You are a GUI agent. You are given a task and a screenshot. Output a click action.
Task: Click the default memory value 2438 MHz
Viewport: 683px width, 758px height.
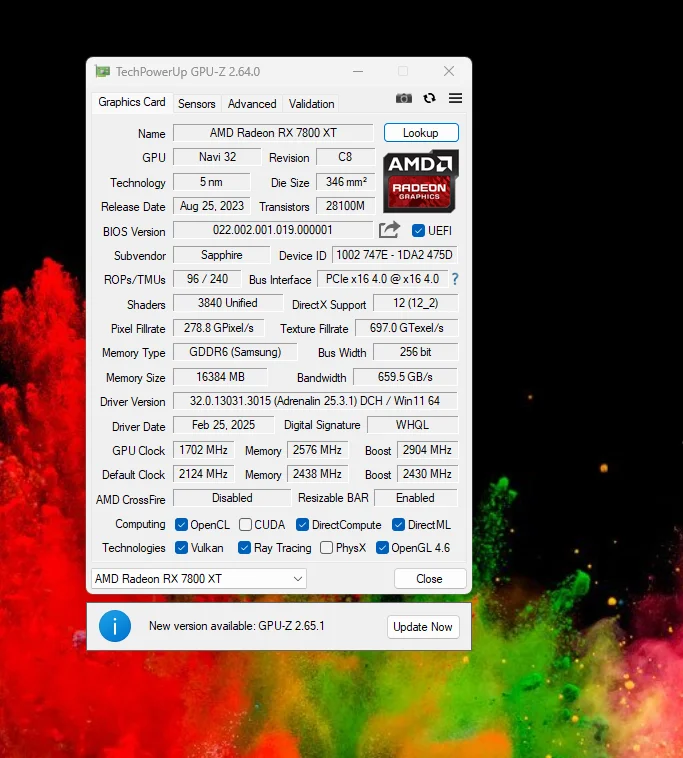(317, 474)
